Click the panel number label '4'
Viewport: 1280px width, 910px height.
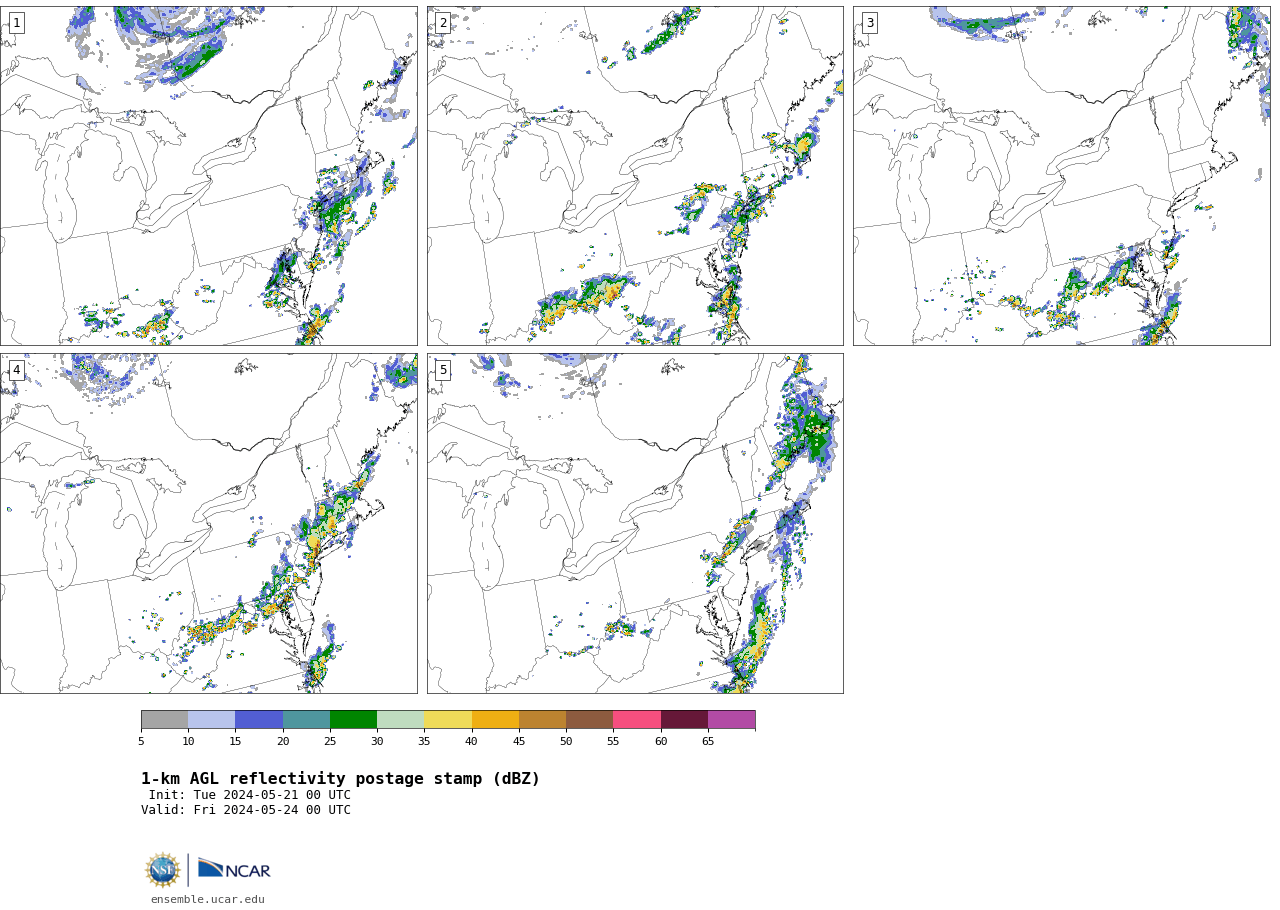pos(16,370)
